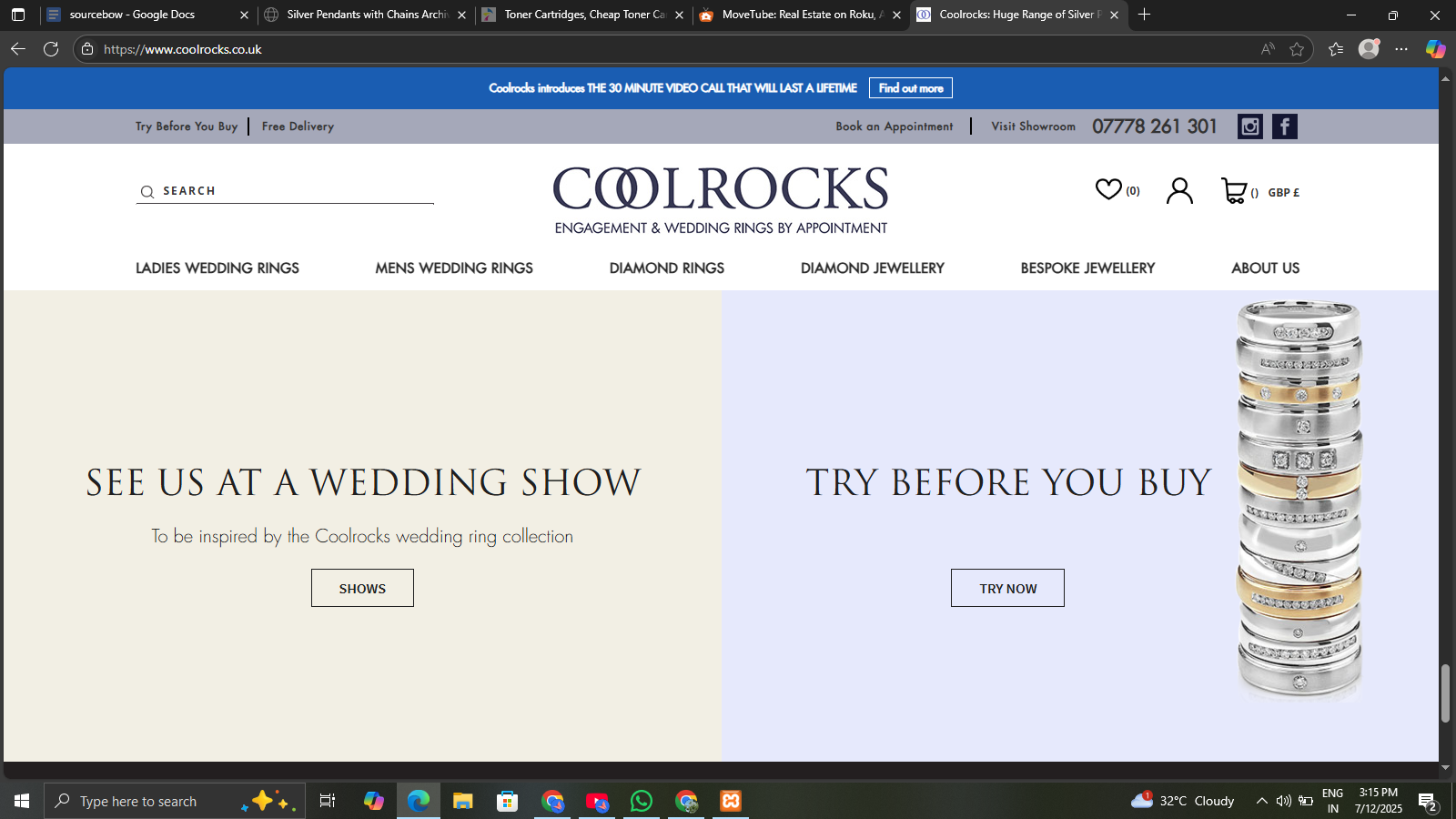Open Book an Appointment link

[x=895, y=126]
